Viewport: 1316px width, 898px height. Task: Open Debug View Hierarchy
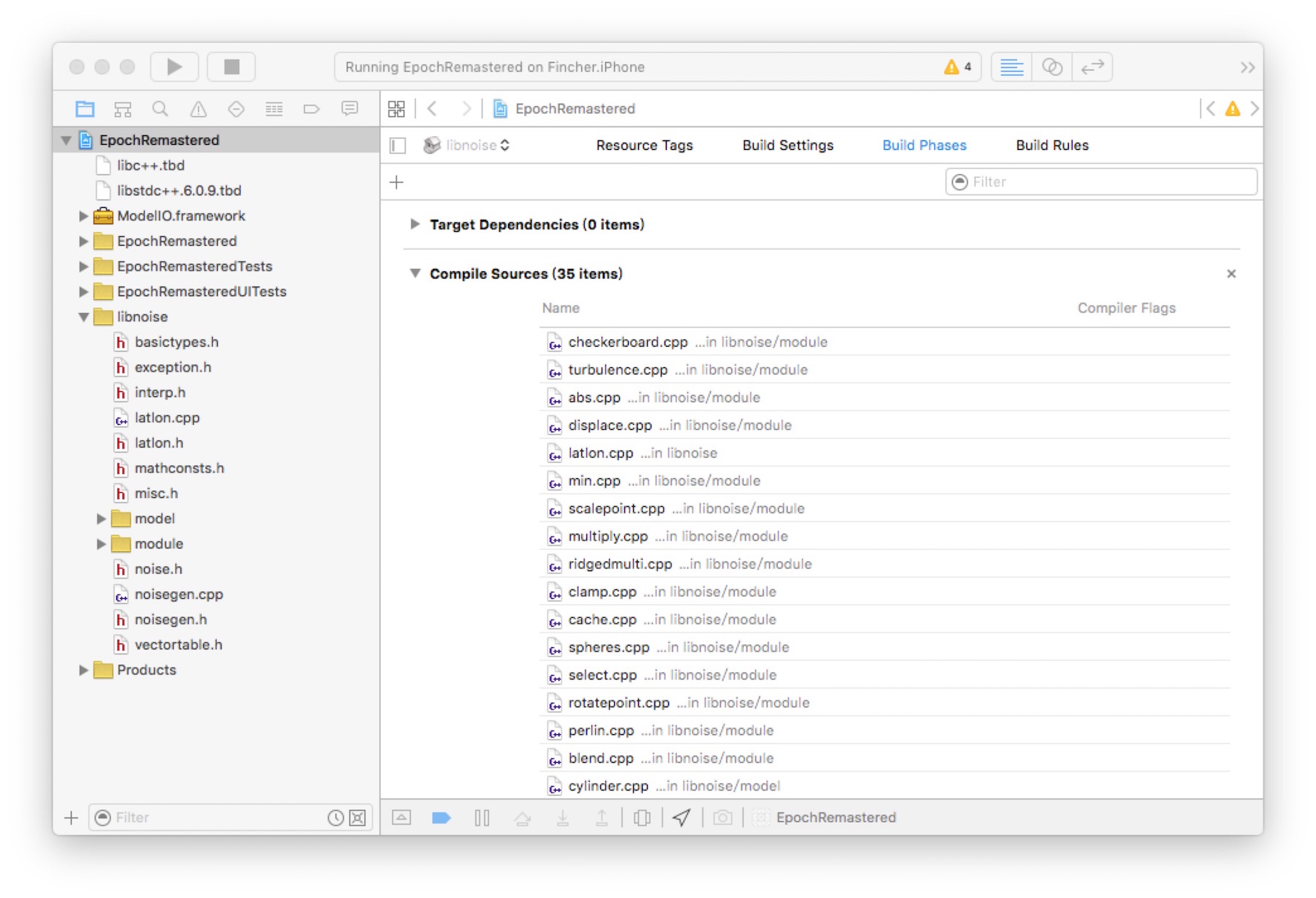click(x=642, y=818)
